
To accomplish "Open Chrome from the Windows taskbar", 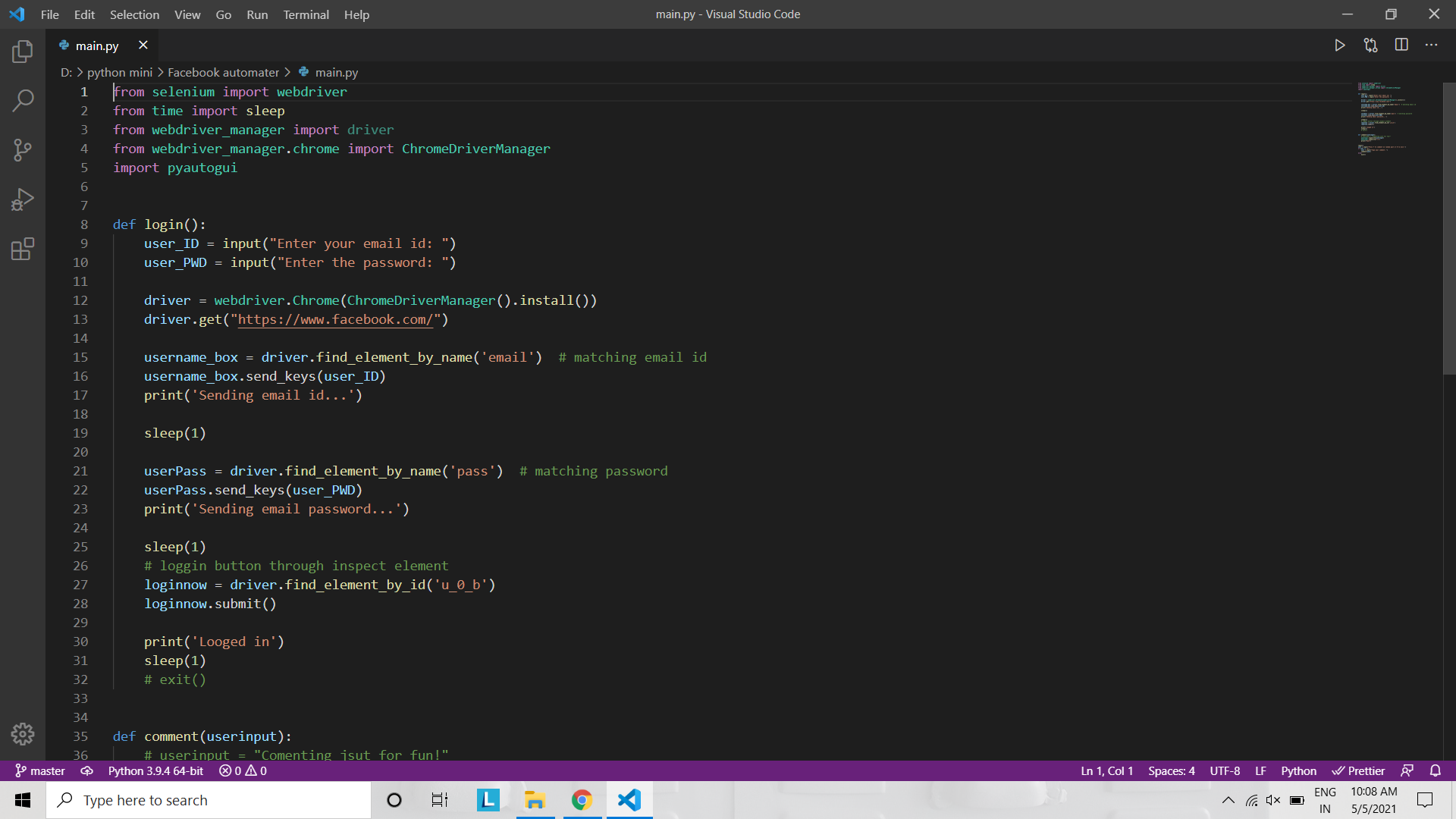I will click(582, 800).
